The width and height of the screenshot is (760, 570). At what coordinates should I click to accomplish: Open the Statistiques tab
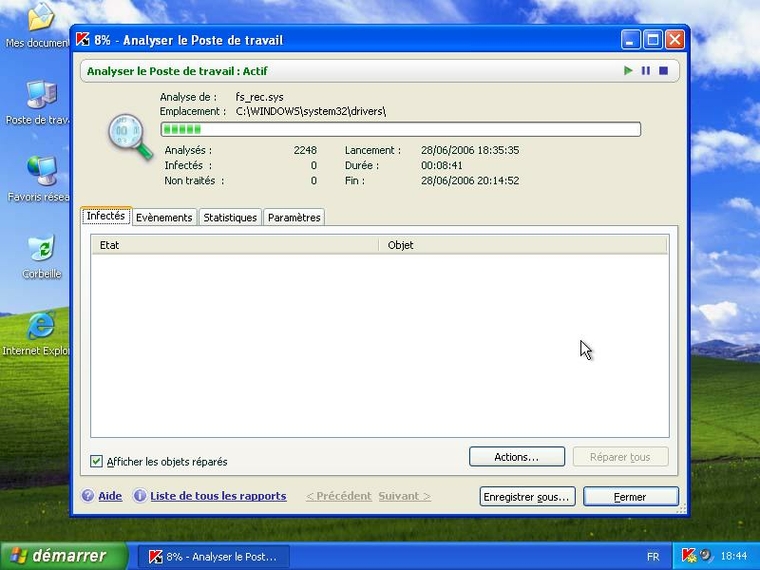[x=230, y=218]
